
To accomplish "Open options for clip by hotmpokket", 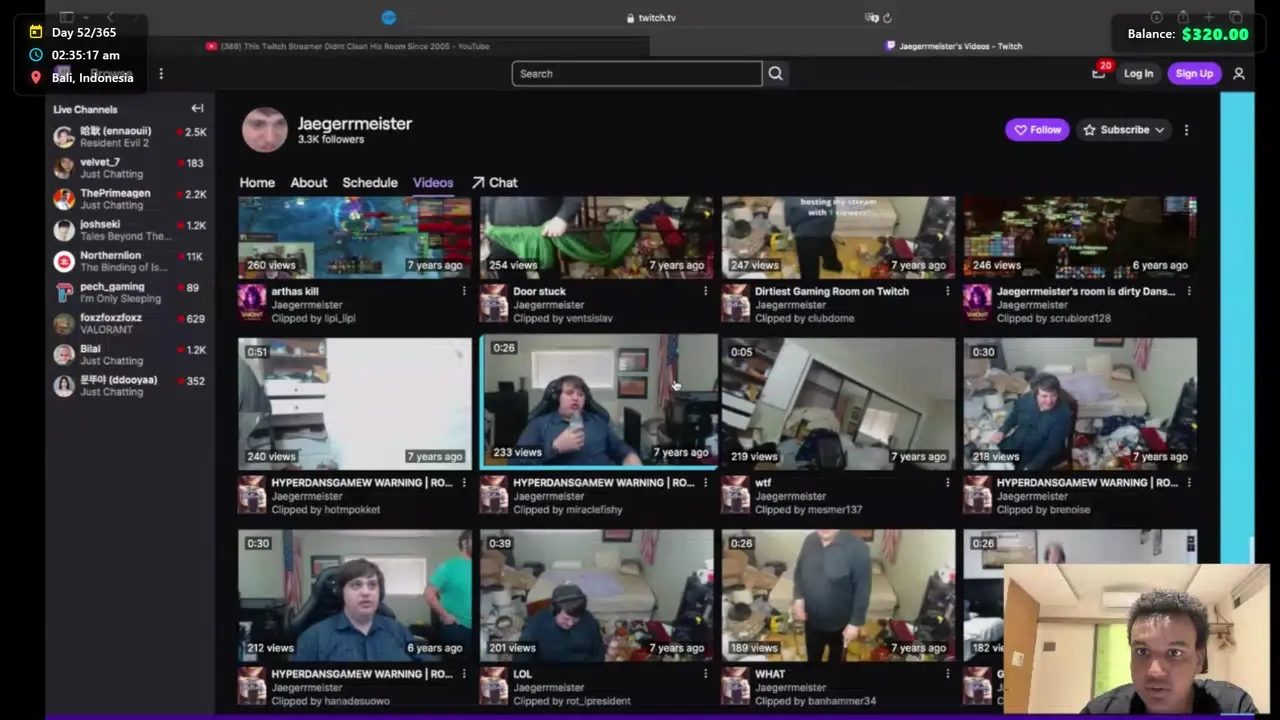I will (x=463, y=482).
